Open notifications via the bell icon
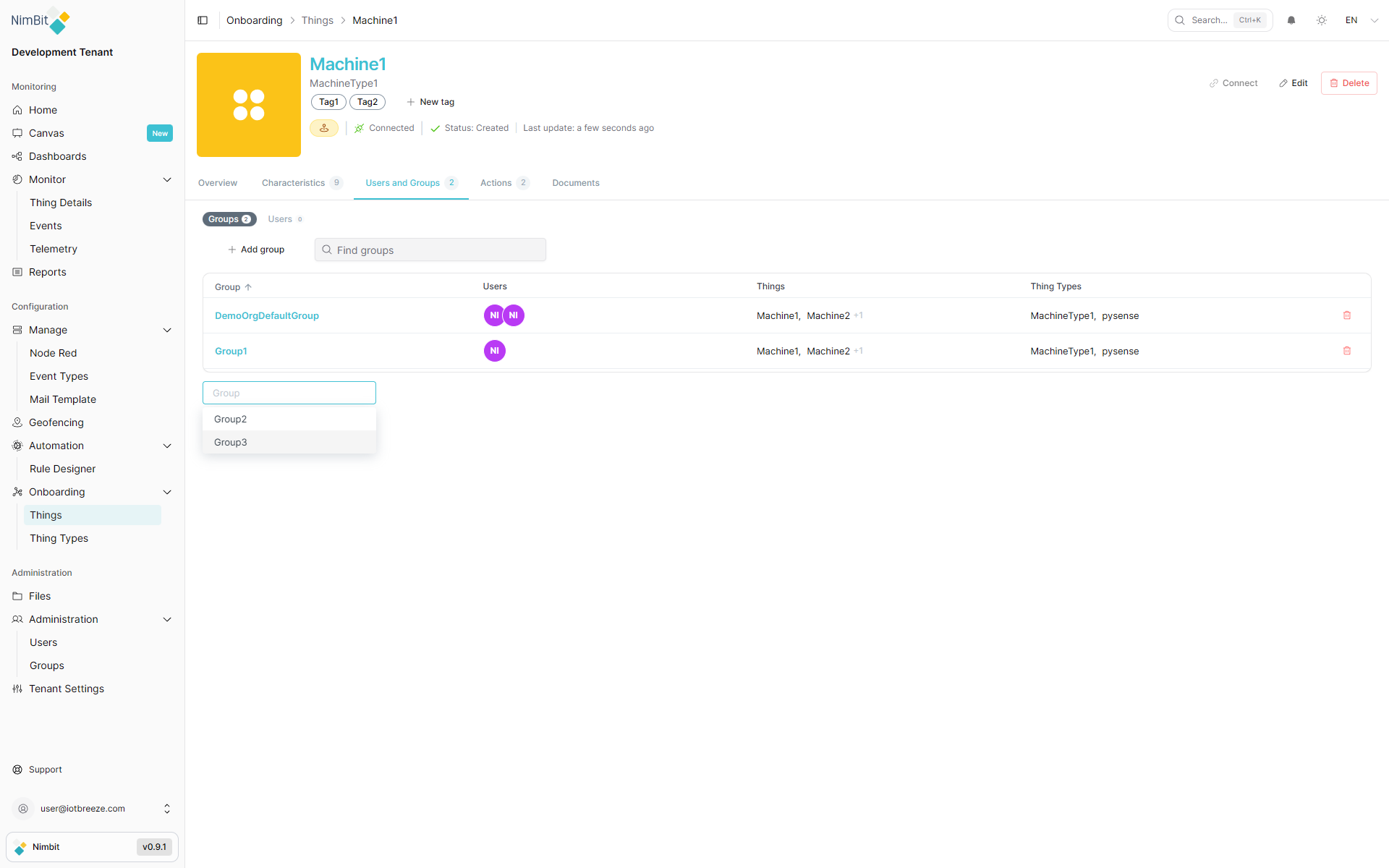 coord(1291,20)
